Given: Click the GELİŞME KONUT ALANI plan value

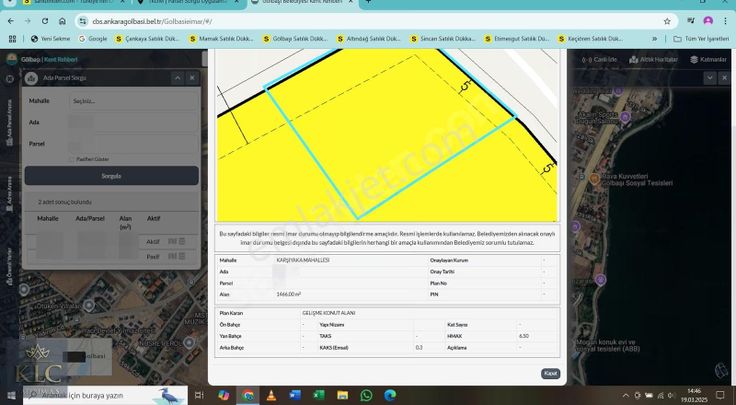Looking at the screenshot, I should tap(329, 313).
